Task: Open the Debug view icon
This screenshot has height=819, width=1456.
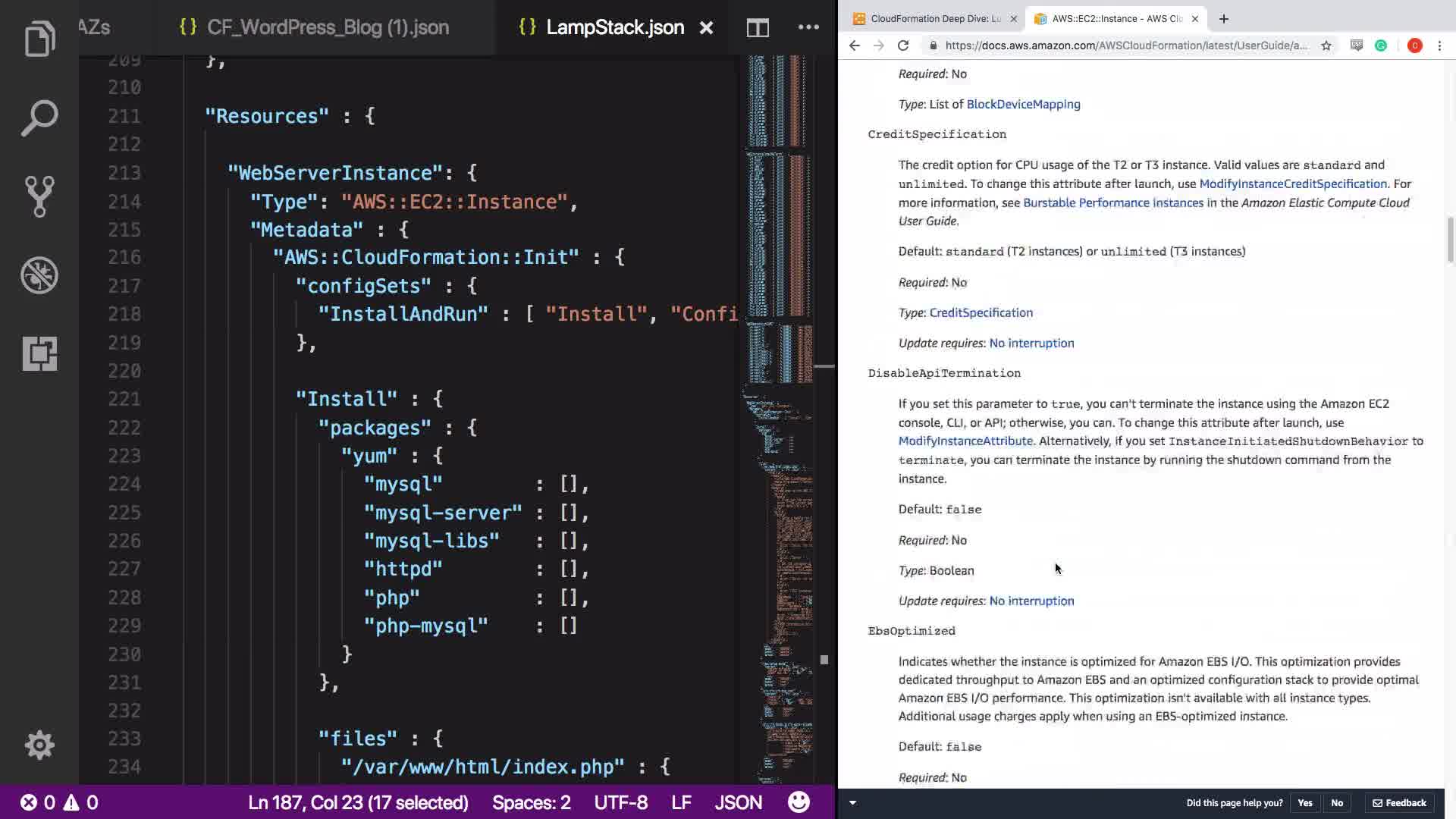Action: [x=39, y=275]
